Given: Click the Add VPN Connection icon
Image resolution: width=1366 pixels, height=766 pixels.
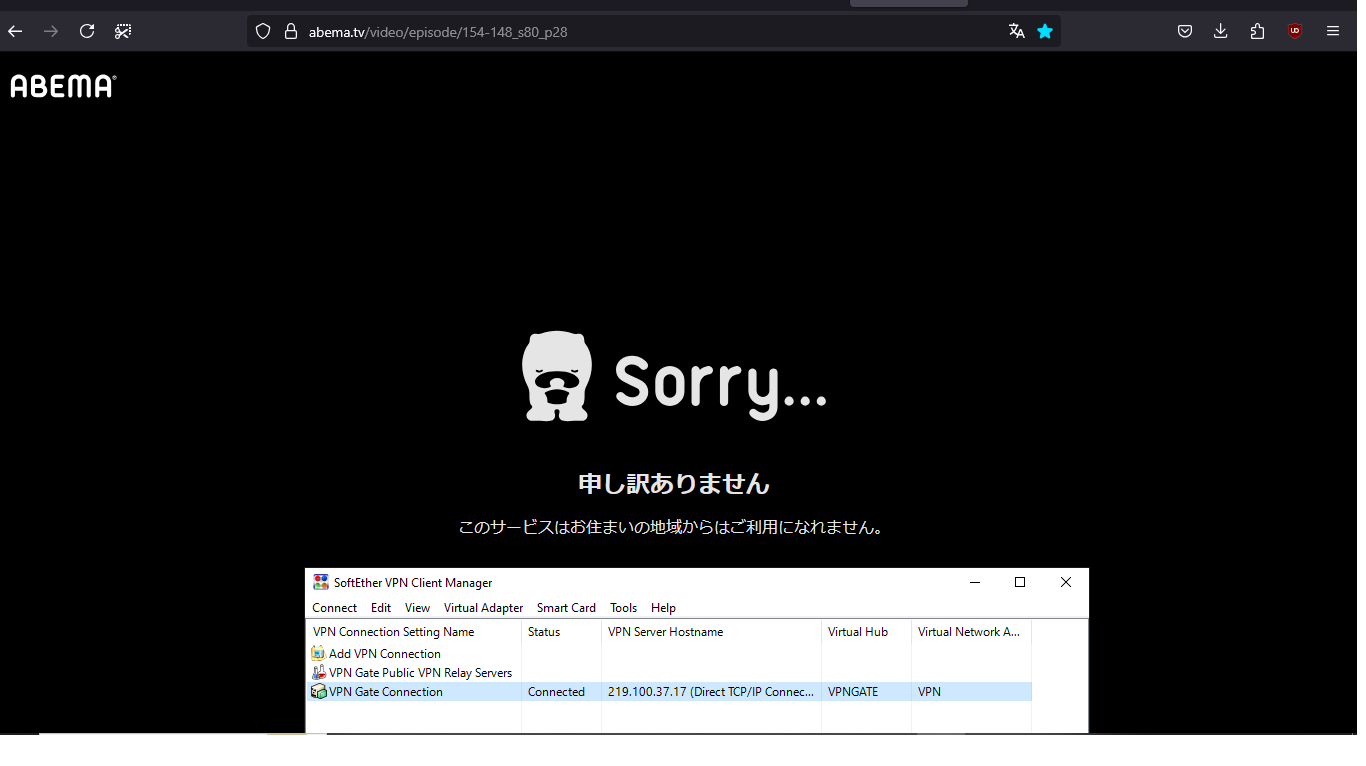Looking at the screenshot, I should coord(318,654).
